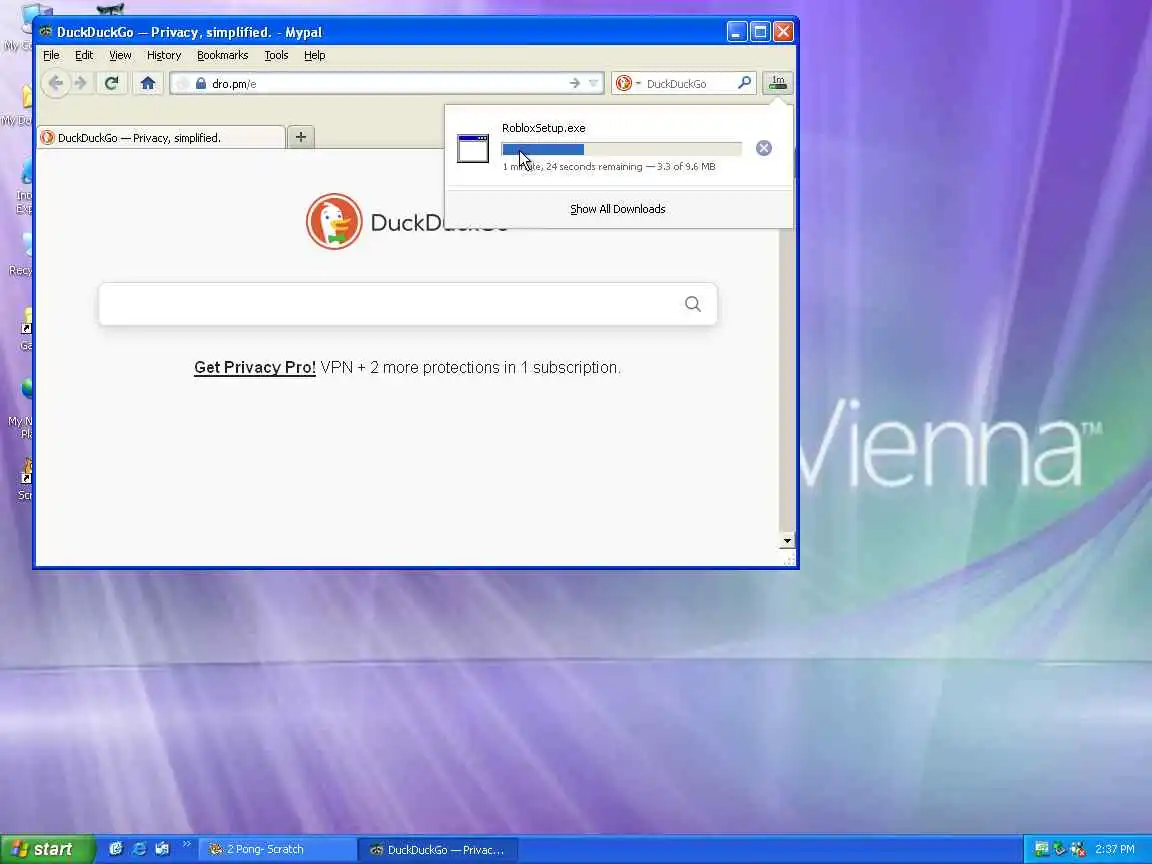
Task: Click the Mypal icon in title bar
Action: click(46, 32)
